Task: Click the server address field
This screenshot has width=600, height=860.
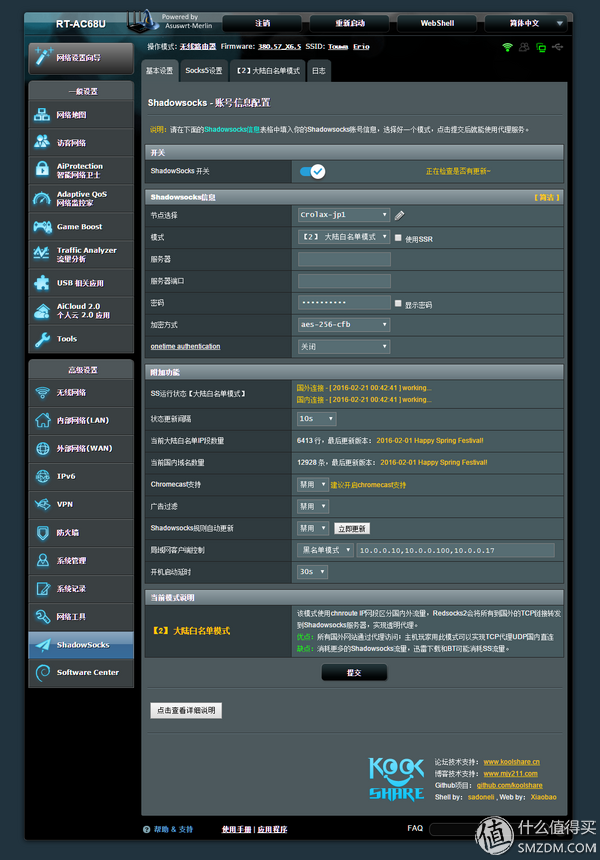Action: pyautogui.click(x=344, y=259)
